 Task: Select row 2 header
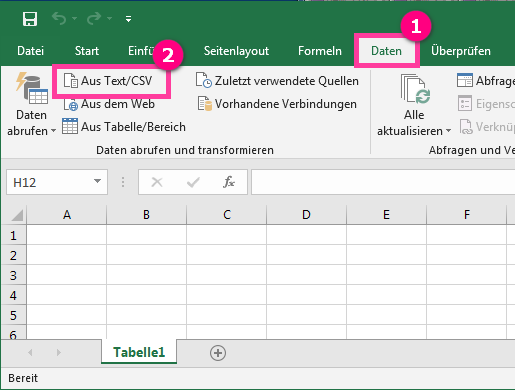14,255
